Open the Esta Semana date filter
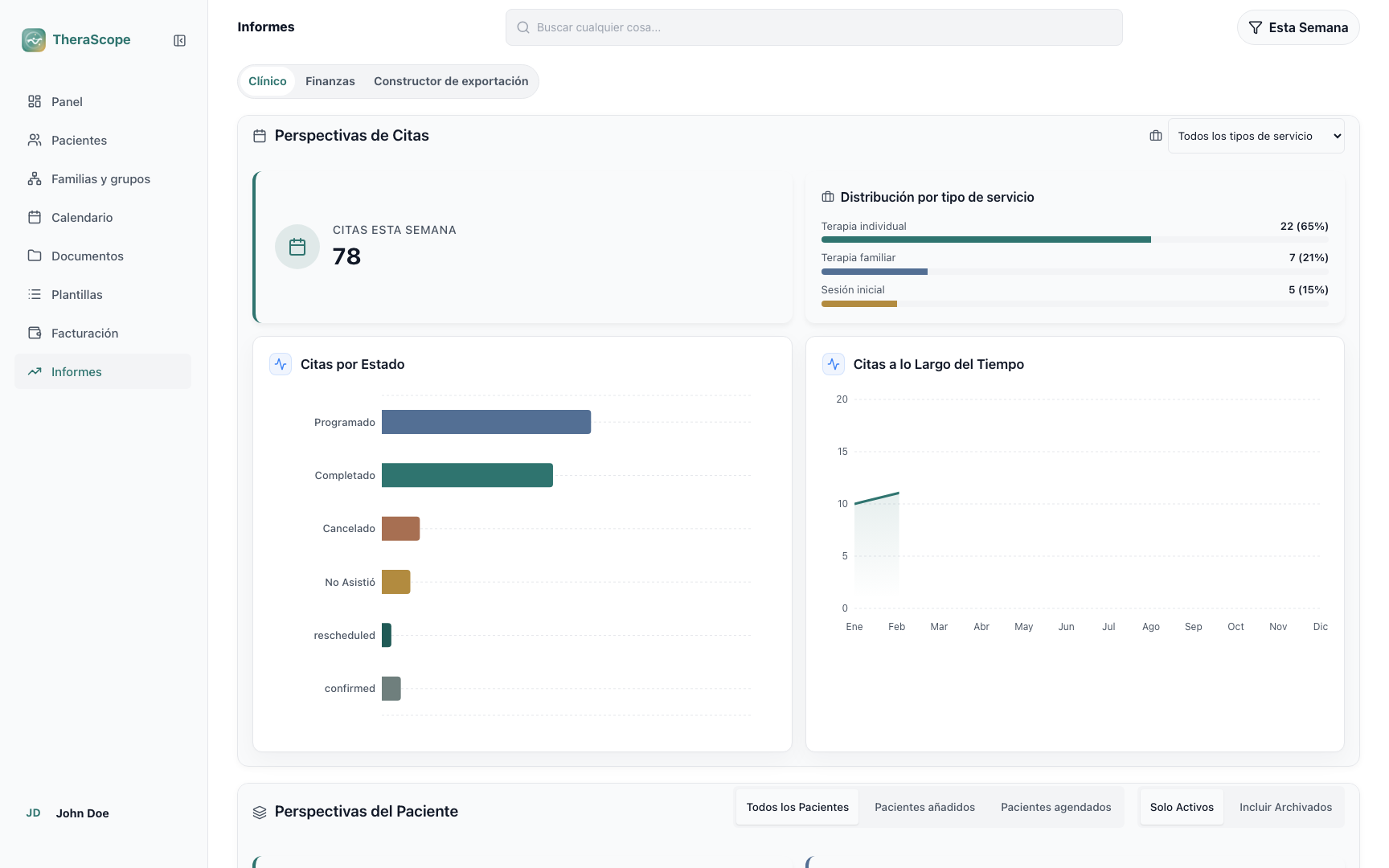The height and width of the screenshot is (868, 1389). tap(1298, 27)
